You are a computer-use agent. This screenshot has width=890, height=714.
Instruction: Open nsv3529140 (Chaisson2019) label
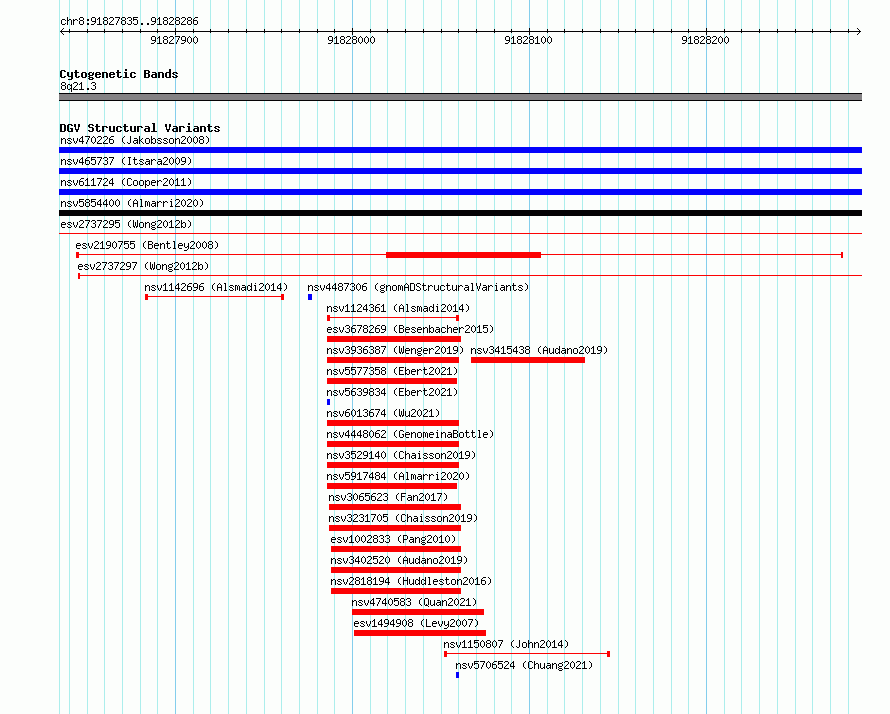coord(401,455)
